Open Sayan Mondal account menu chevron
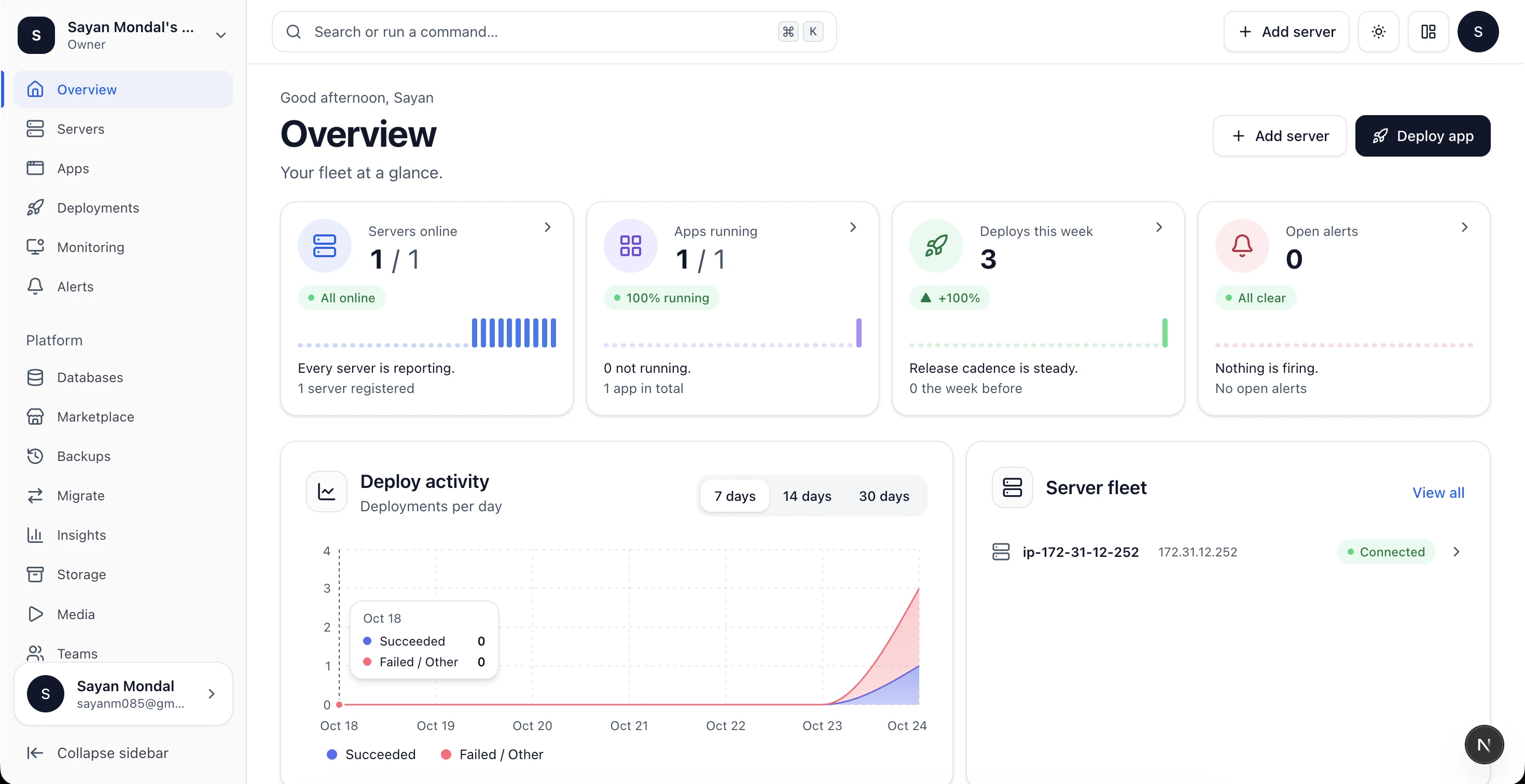1525x784 pixels. [x=211, y=694]
